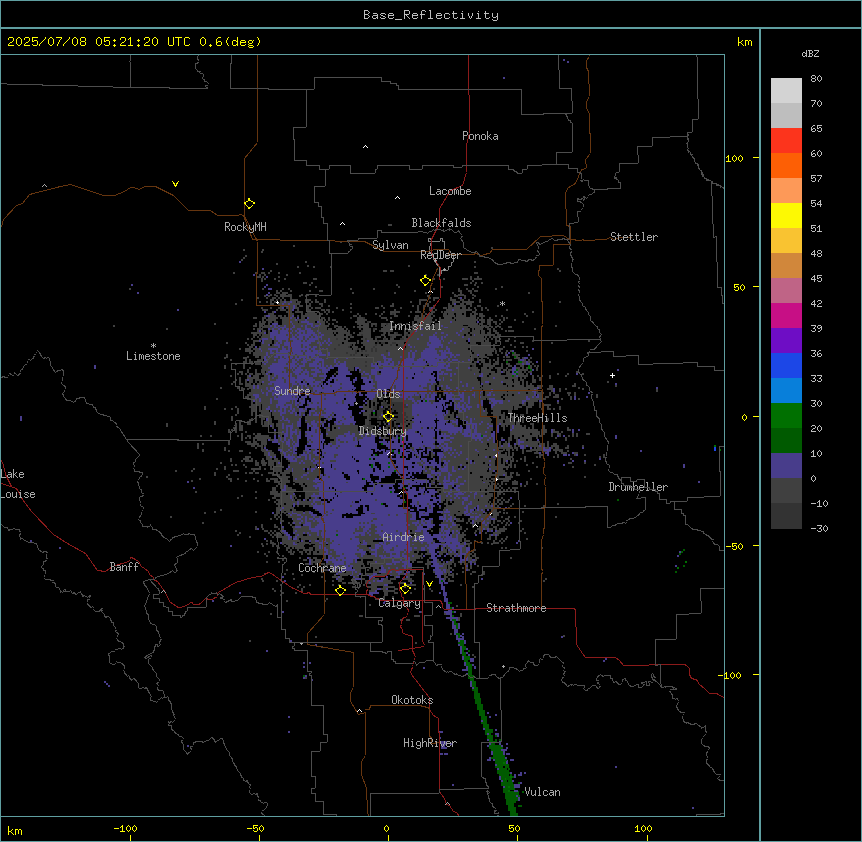Click the Ponoka city label

pyautogui.click(x=480, y=136)
